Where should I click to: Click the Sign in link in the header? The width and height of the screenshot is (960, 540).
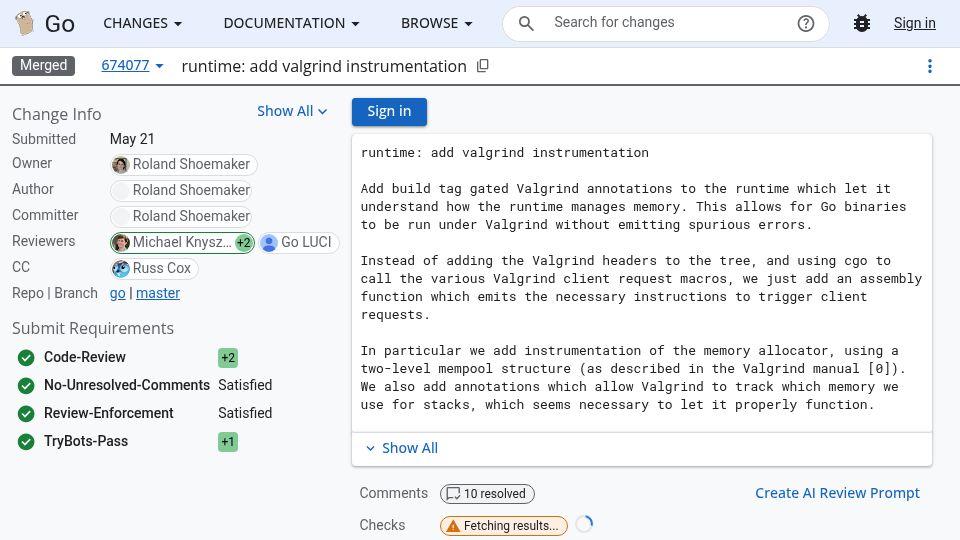tap(914, 23)
